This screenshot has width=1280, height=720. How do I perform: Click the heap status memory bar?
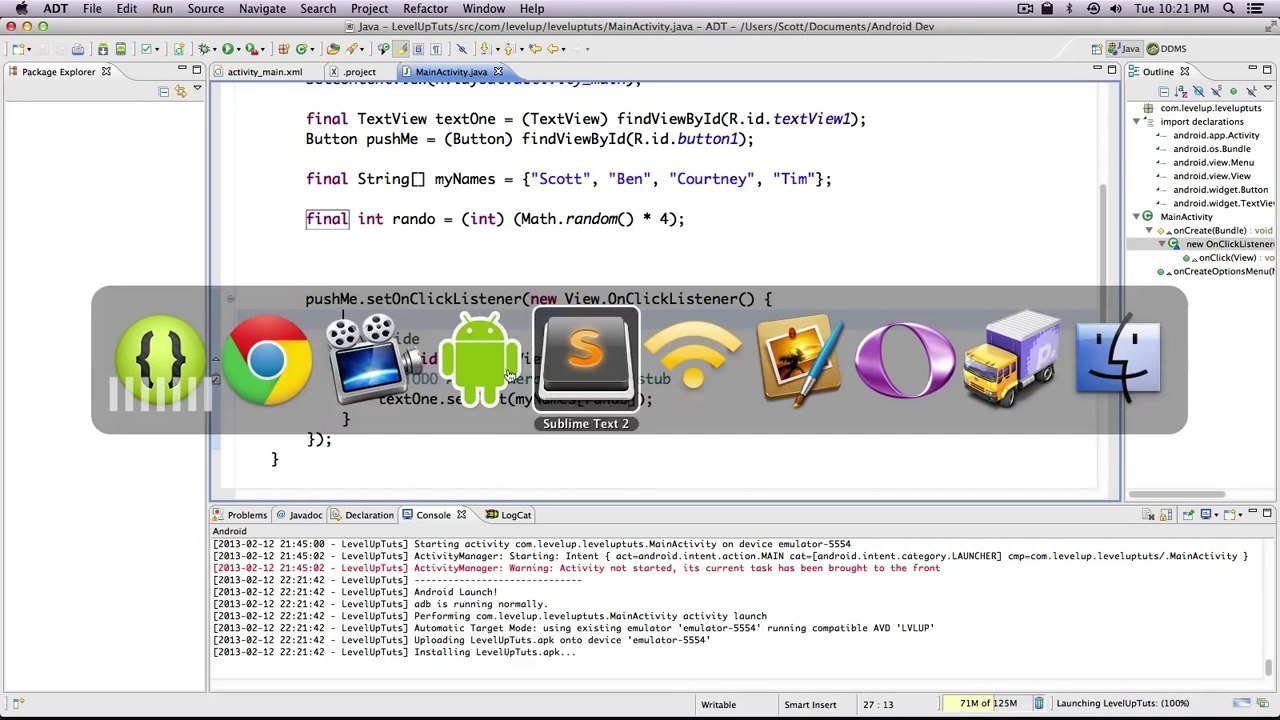pyautogui.click(x=987, y=704)
